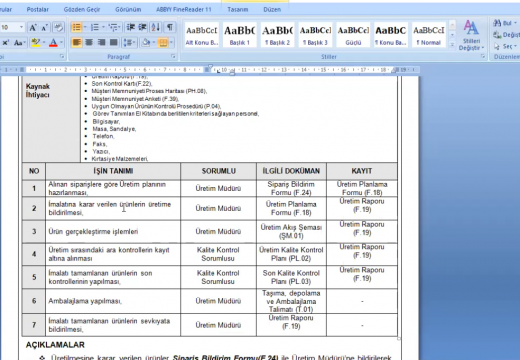Switch to the Görünüm tab
Screen dimensions: 520x360
pos(128,10)
